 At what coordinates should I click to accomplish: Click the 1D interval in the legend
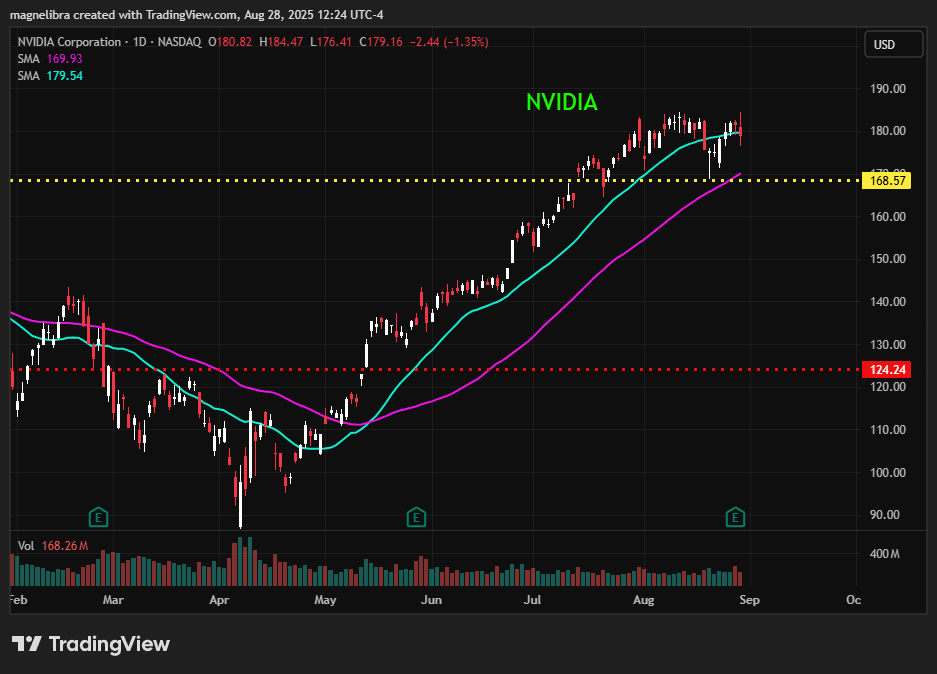(139, 42)
